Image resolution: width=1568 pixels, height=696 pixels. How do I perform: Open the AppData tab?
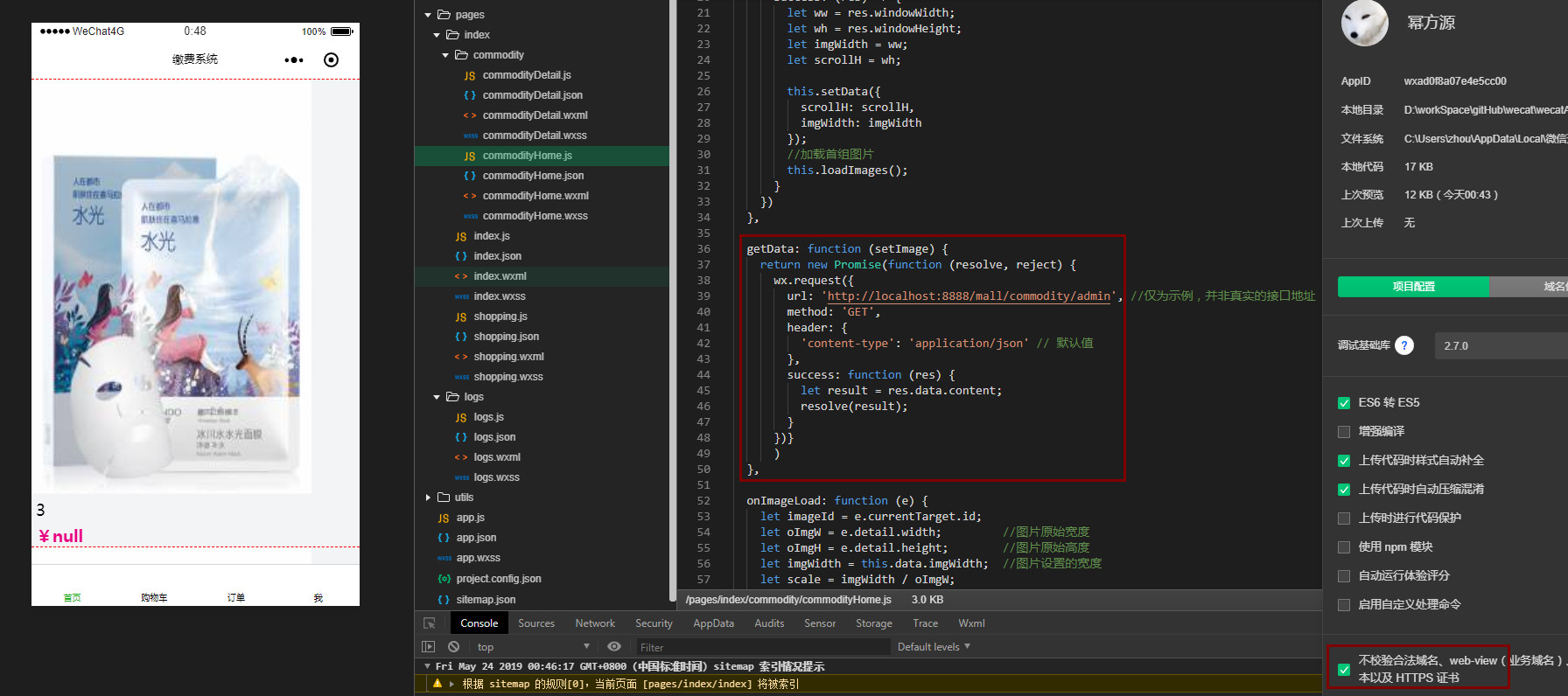coord(713,623)
